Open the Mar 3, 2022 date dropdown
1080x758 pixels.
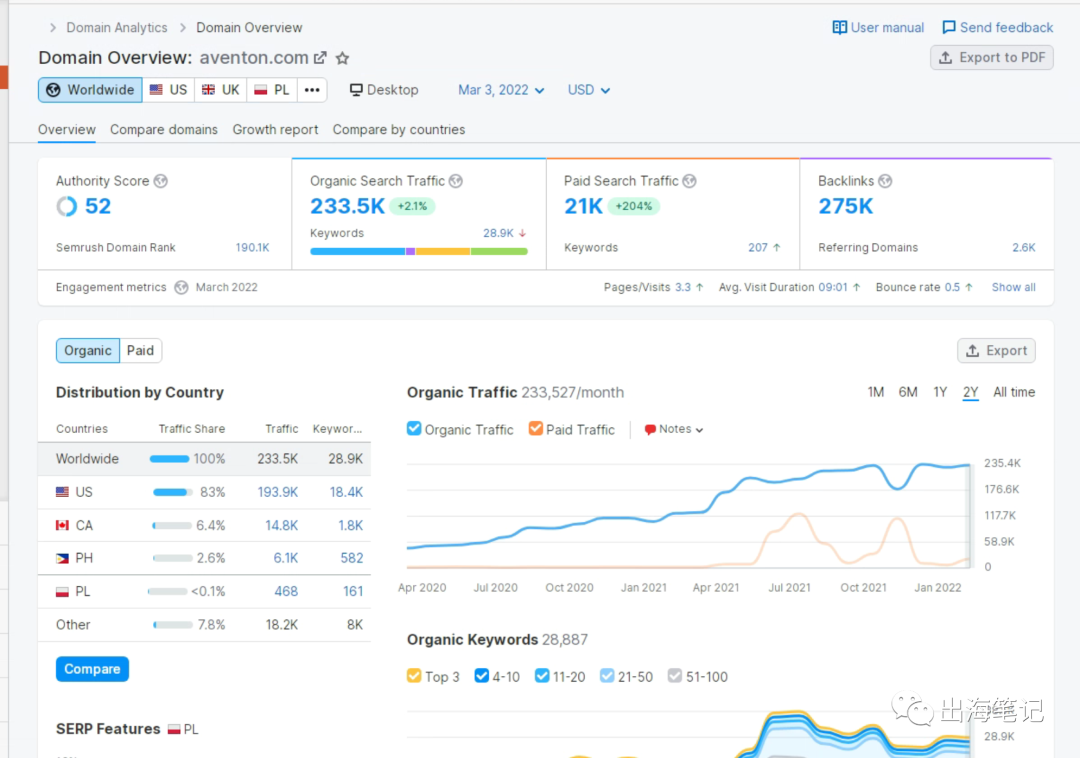[501, 90]
